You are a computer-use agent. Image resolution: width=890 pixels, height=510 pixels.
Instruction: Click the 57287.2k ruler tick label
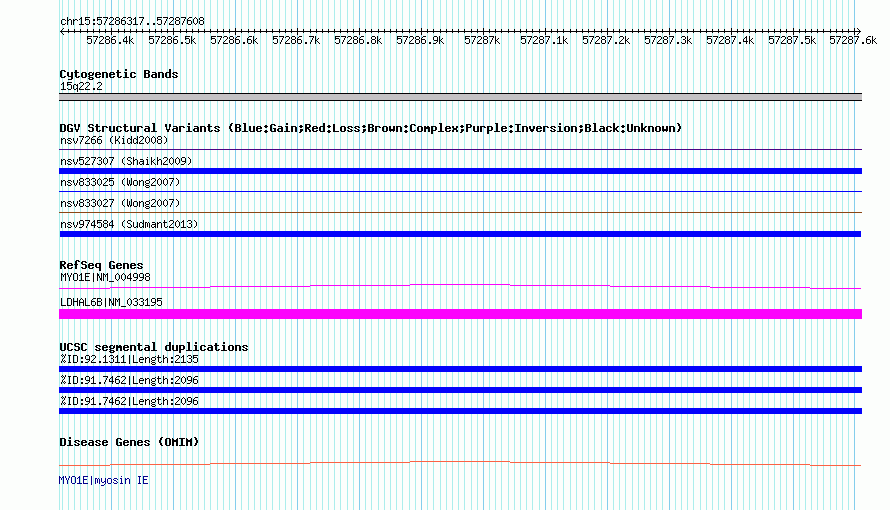click(606, 40)
